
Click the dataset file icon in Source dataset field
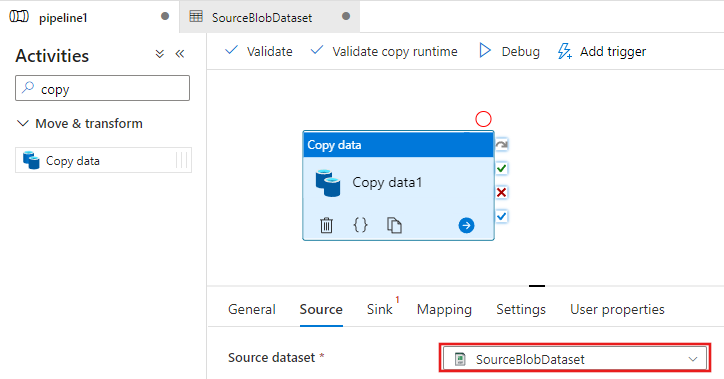click(x=460, y=359)
